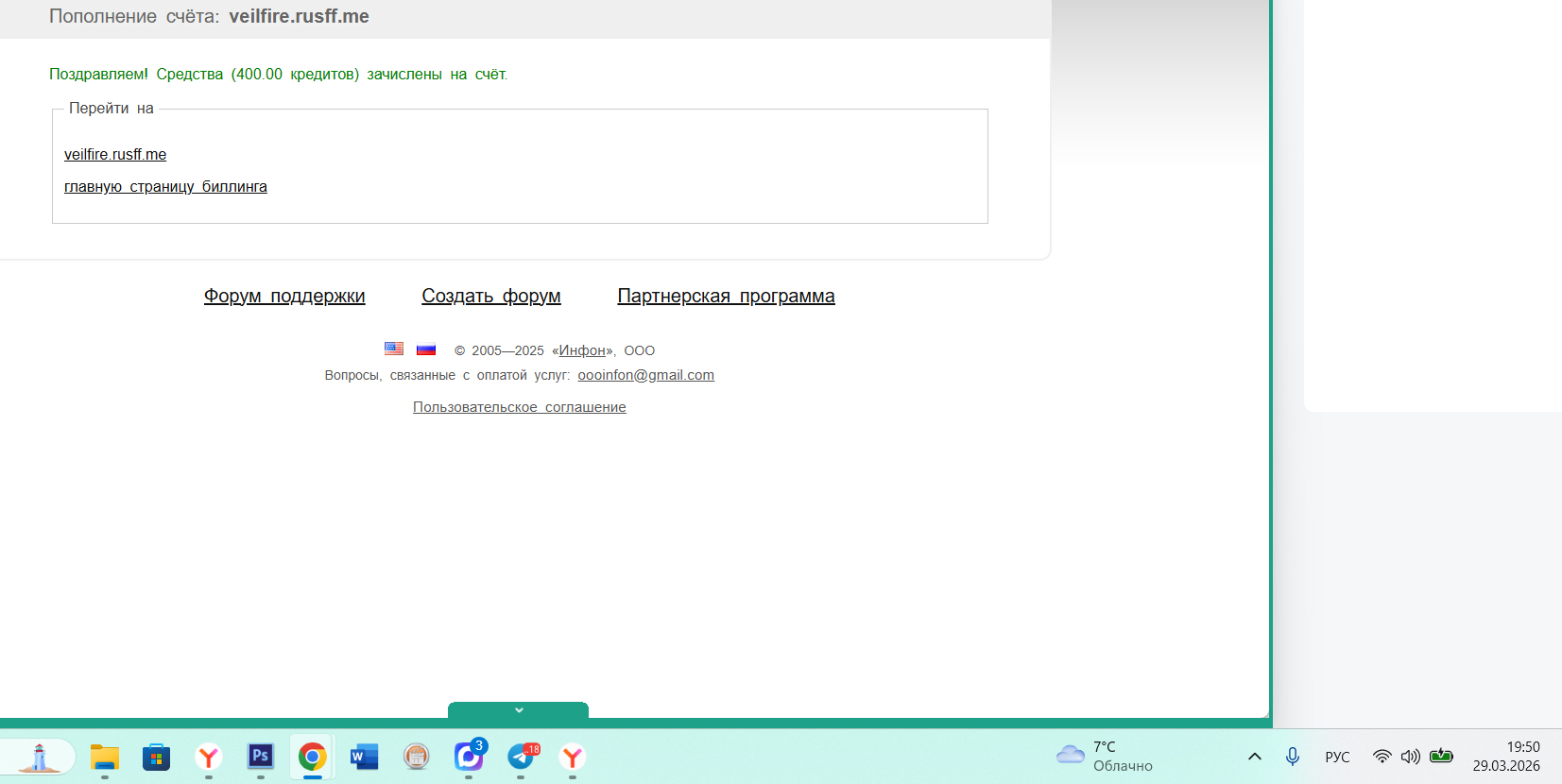
Task: Click the lighthouse search highlight icon
Action: tap(39, 757)
